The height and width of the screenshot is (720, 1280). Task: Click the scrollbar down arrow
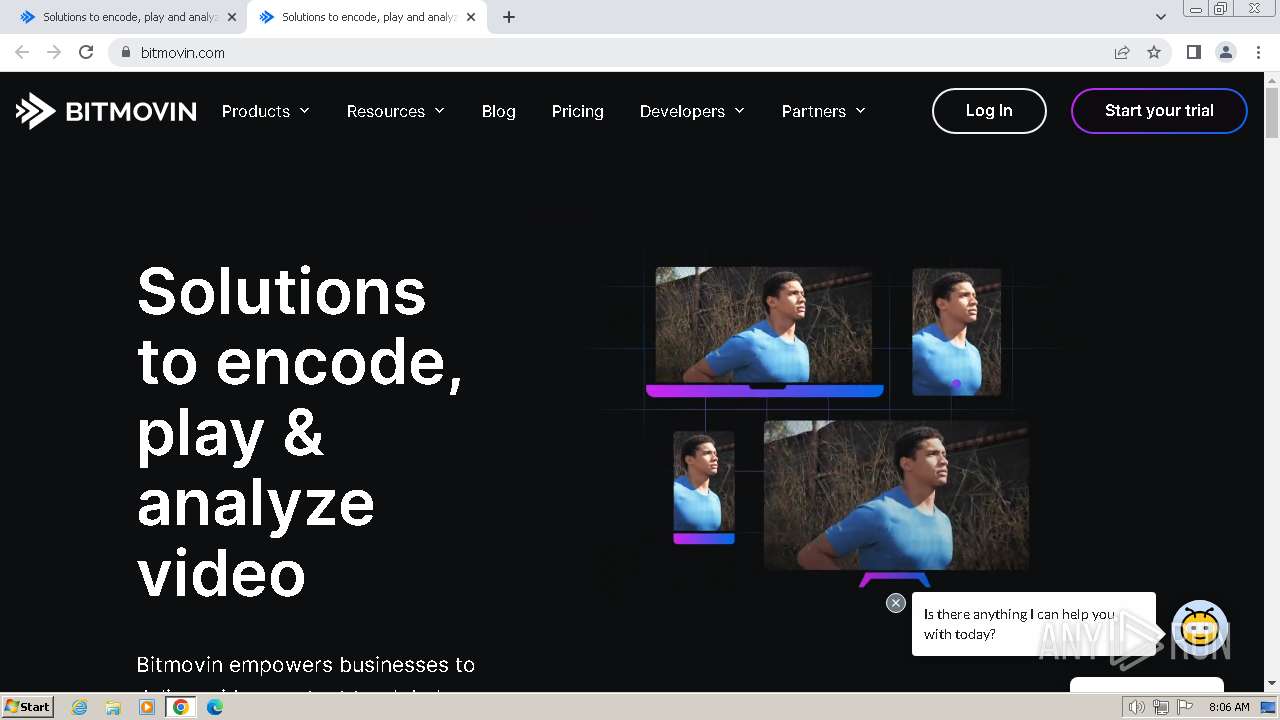[x=1272, y=684]
